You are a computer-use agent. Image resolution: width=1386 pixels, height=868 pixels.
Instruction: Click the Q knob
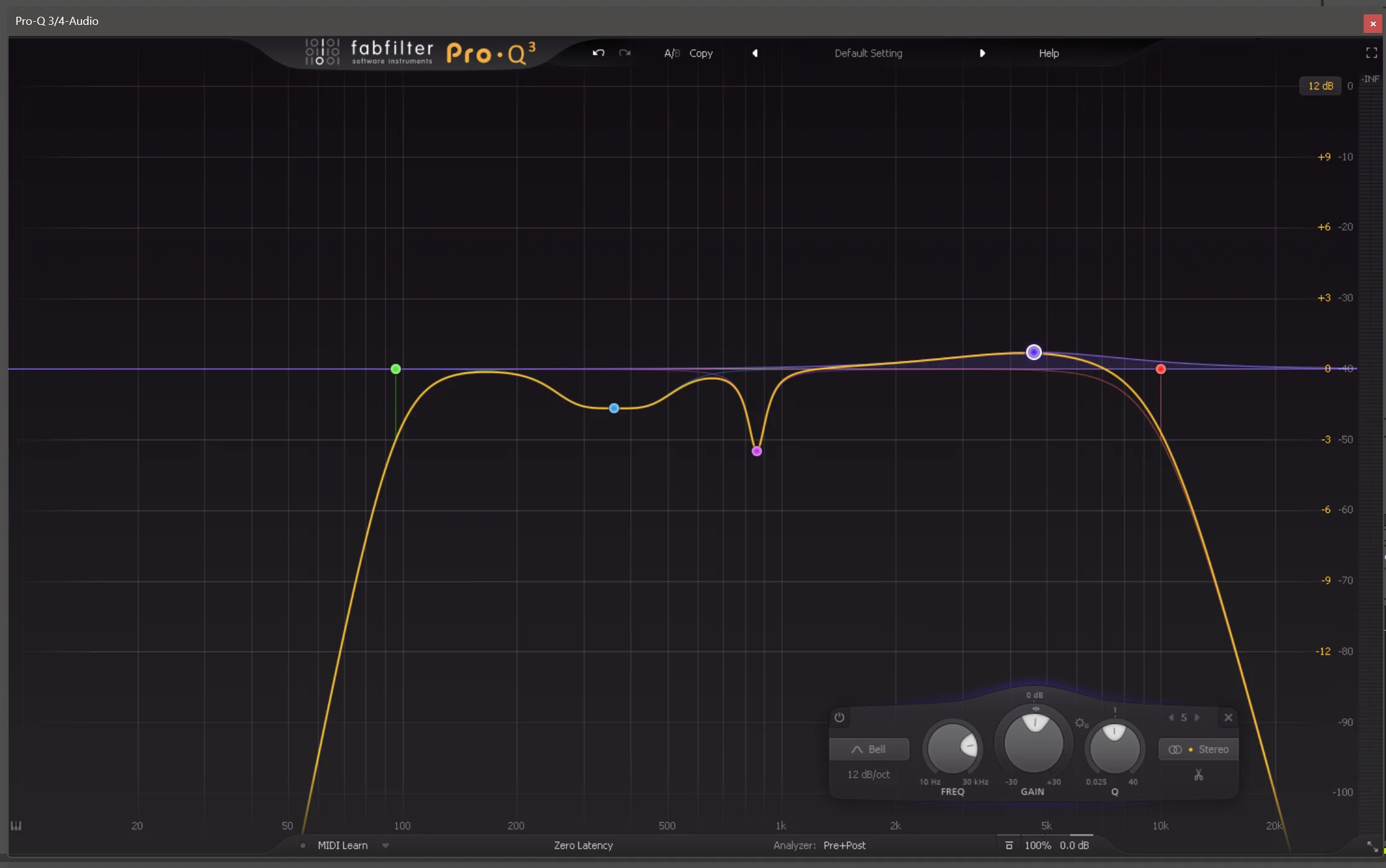pyautogui.click(x=1114, y=748)
